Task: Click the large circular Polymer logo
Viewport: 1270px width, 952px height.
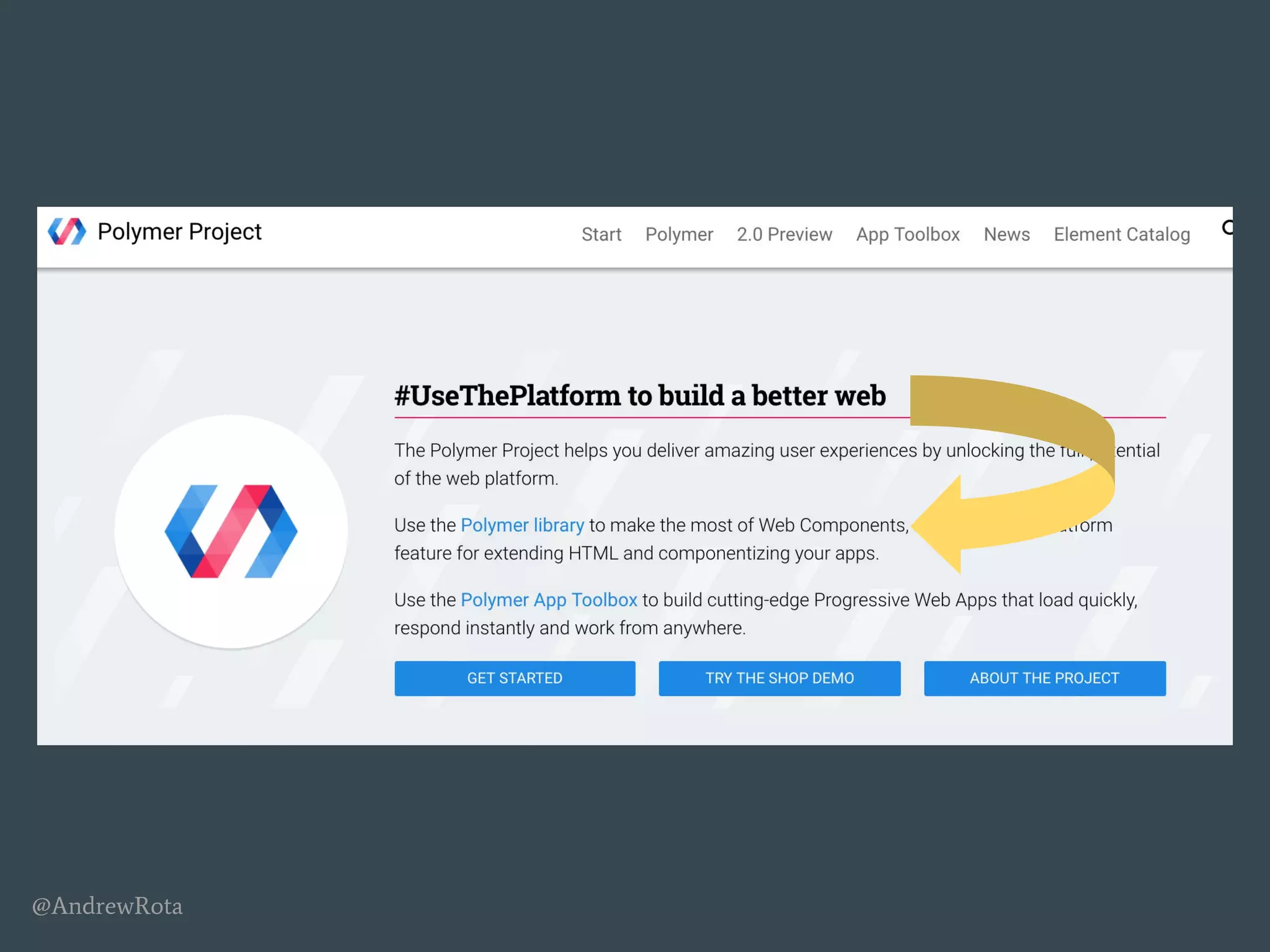Action: coord(231,531)
